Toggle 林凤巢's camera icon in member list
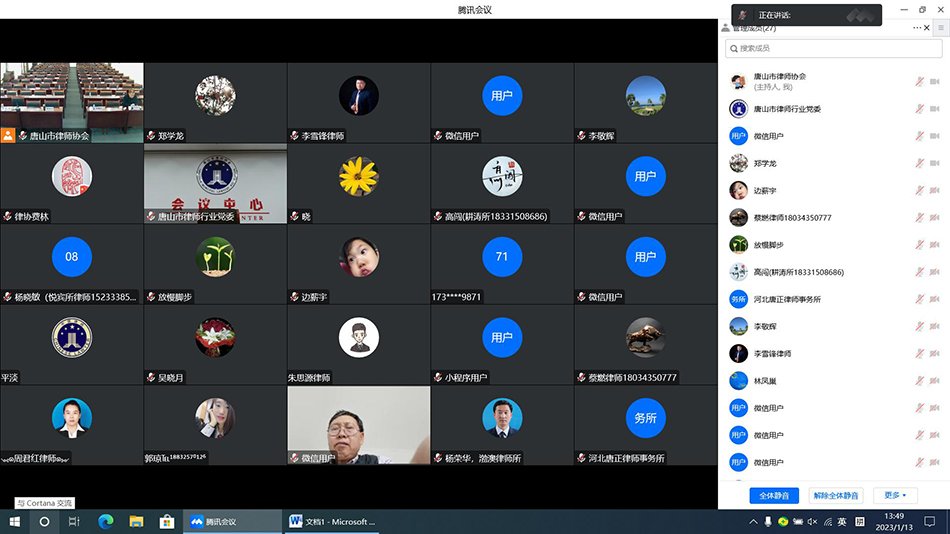The image size is (950, 534). click(x=934, y=381)
